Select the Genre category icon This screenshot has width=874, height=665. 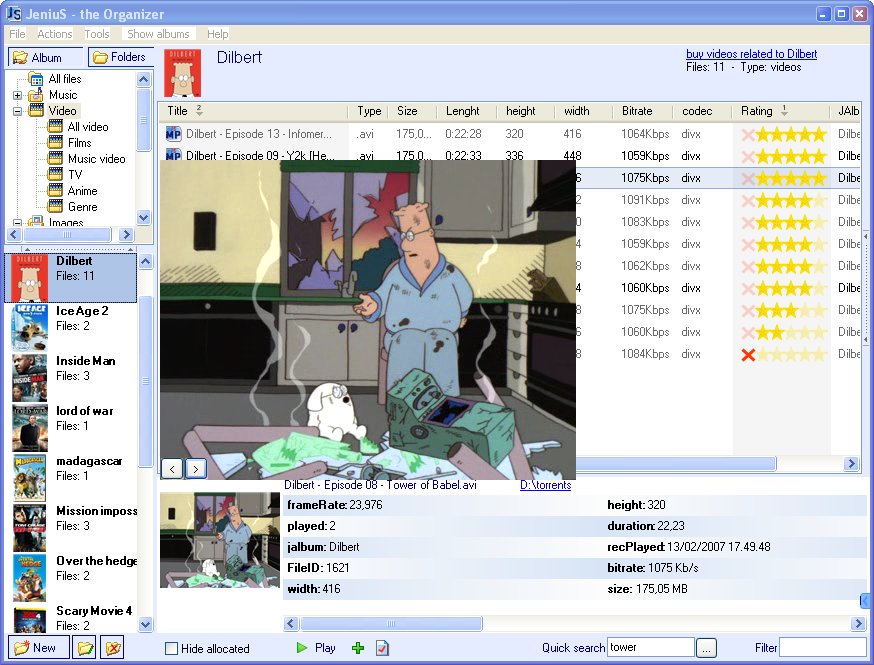coord(55,207)
